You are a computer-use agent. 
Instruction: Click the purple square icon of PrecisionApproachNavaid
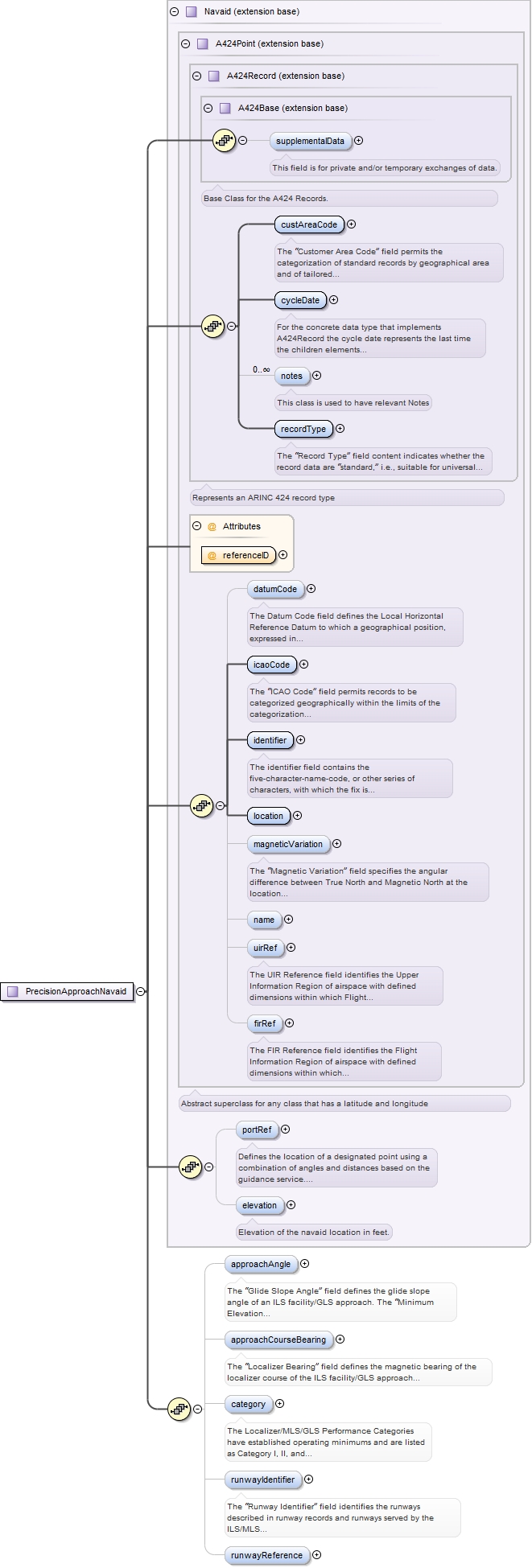click(13, 991)
